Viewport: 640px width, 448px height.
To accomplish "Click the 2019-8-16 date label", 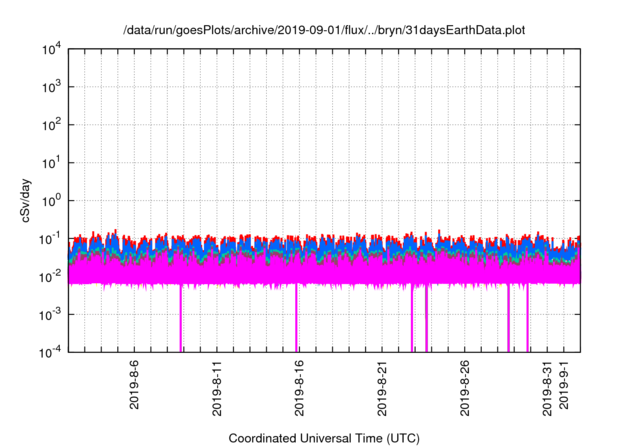I will (x=299, y=388).
